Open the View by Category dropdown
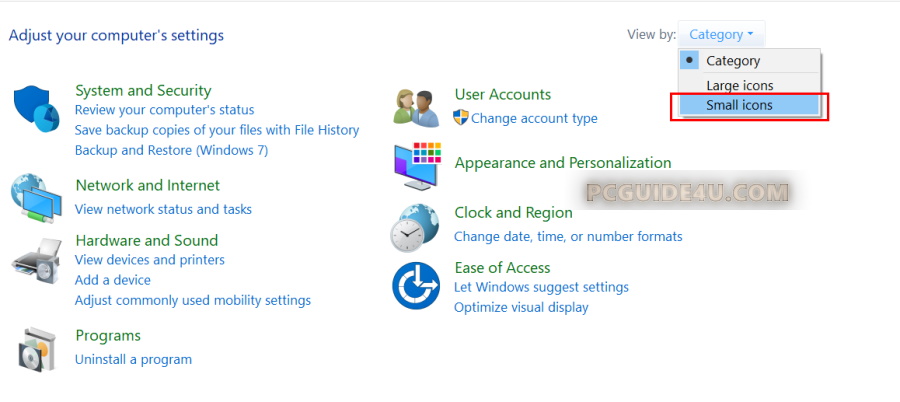This screenshot has height=402, width=900. [x=721, y=35]
